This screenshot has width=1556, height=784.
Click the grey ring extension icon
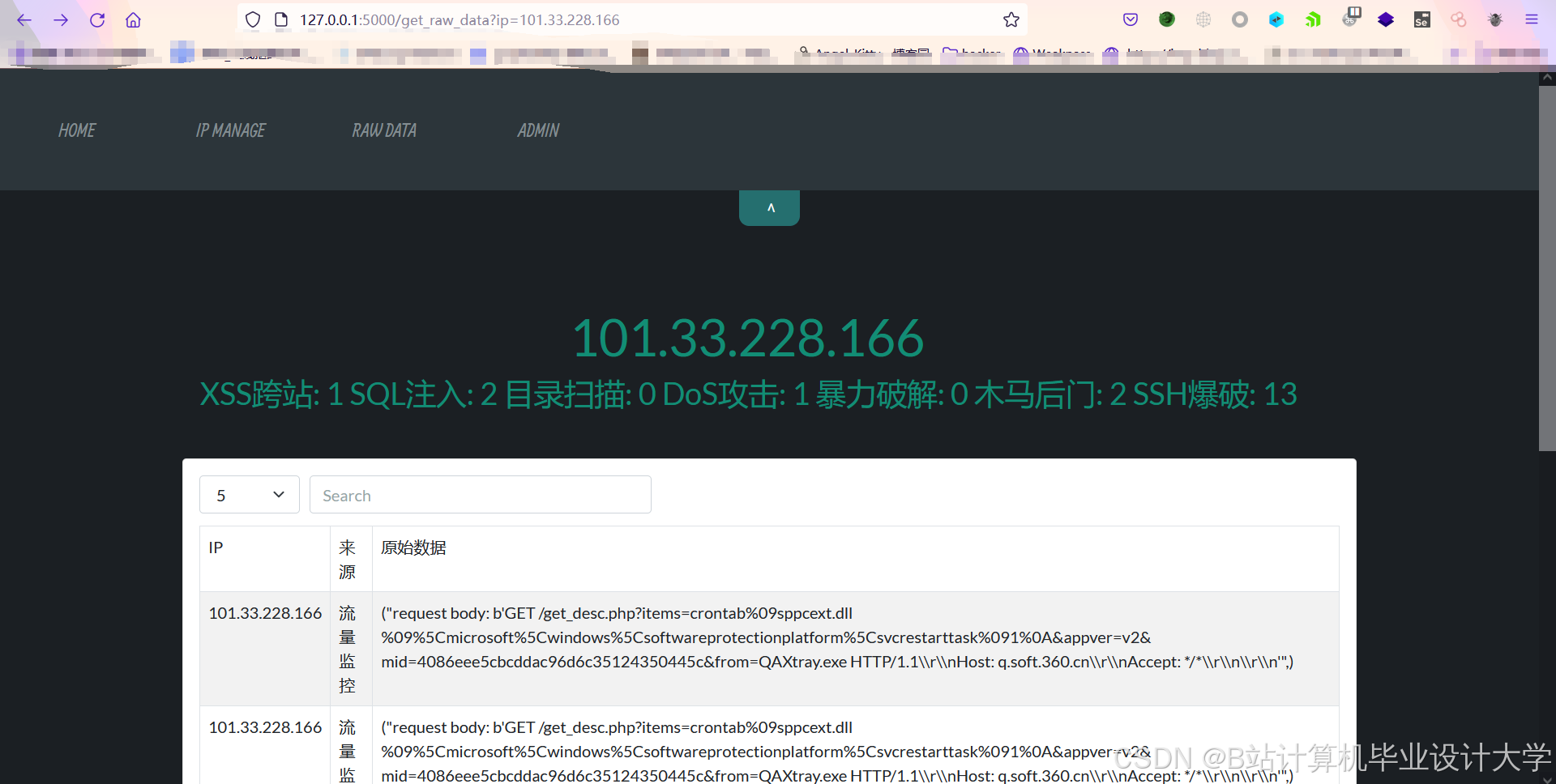tap(1240, 19)
